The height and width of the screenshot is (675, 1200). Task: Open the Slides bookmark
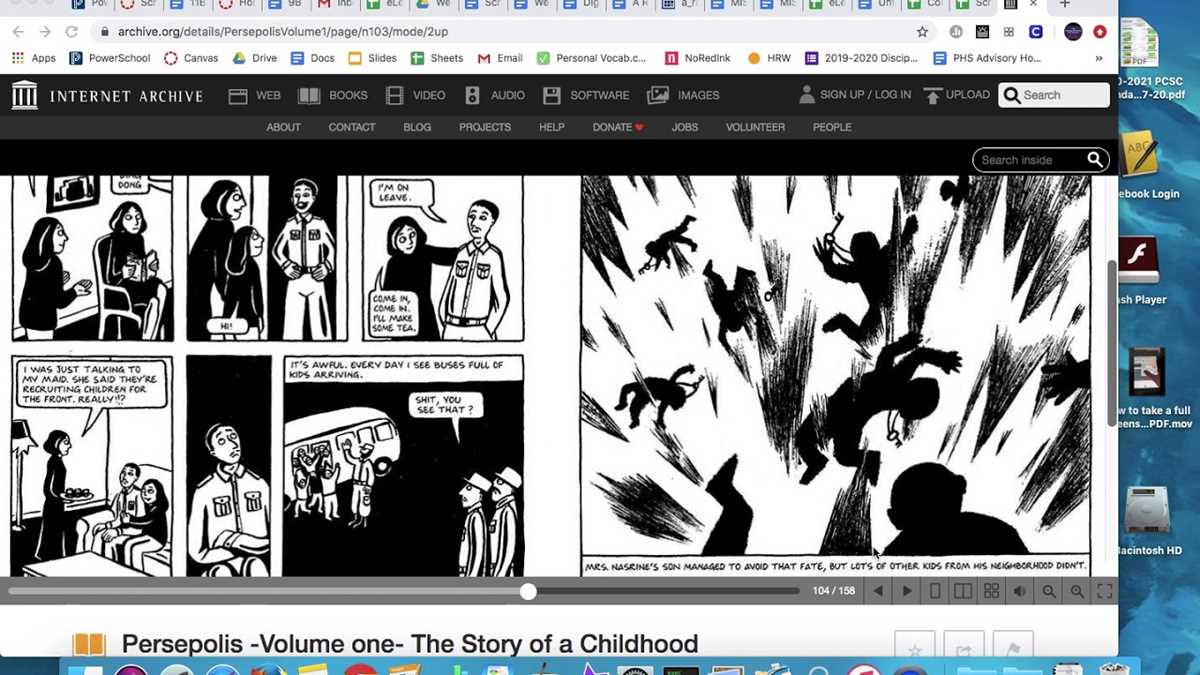point(372,58)
